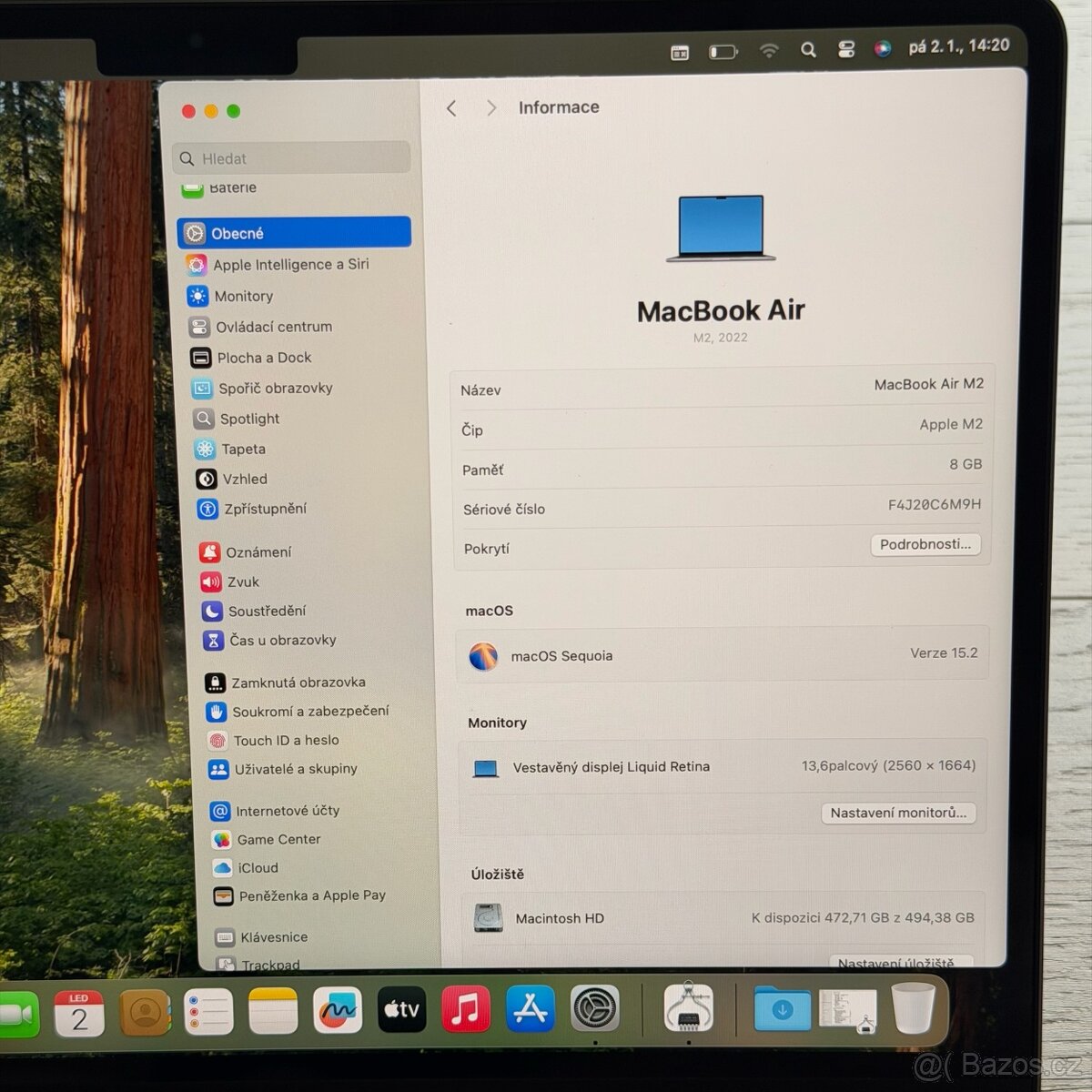The image size is (1092, 1092).
Task: Click the date and time pá 2.1., 14:20
Action: click(x=959, y=45)
